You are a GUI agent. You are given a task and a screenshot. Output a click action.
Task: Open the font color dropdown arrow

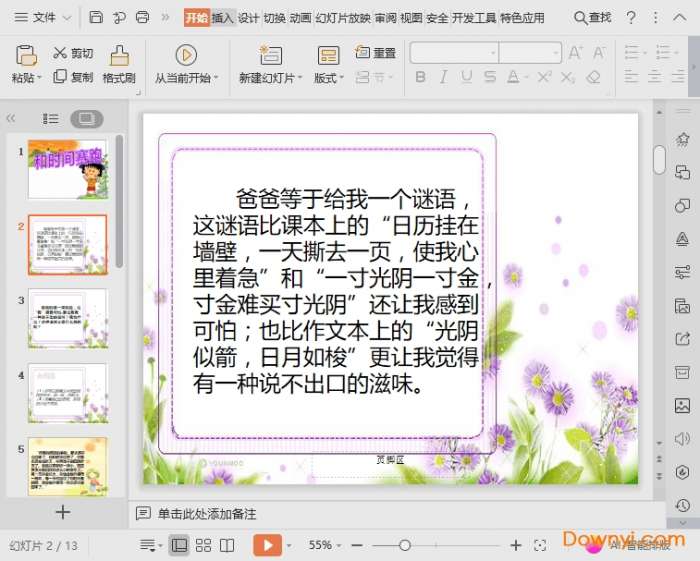coord(526,78)
